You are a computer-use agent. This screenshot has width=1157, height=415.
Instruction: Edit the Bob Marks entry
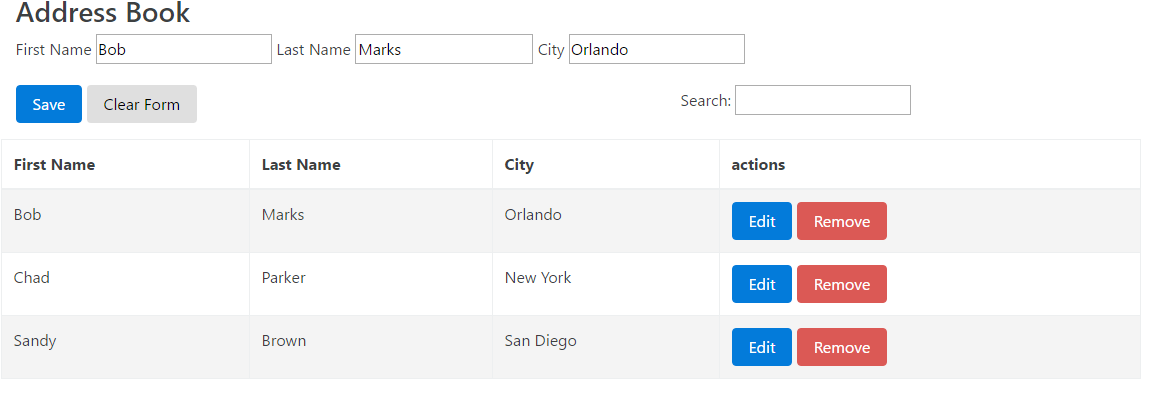coord(761,222)
